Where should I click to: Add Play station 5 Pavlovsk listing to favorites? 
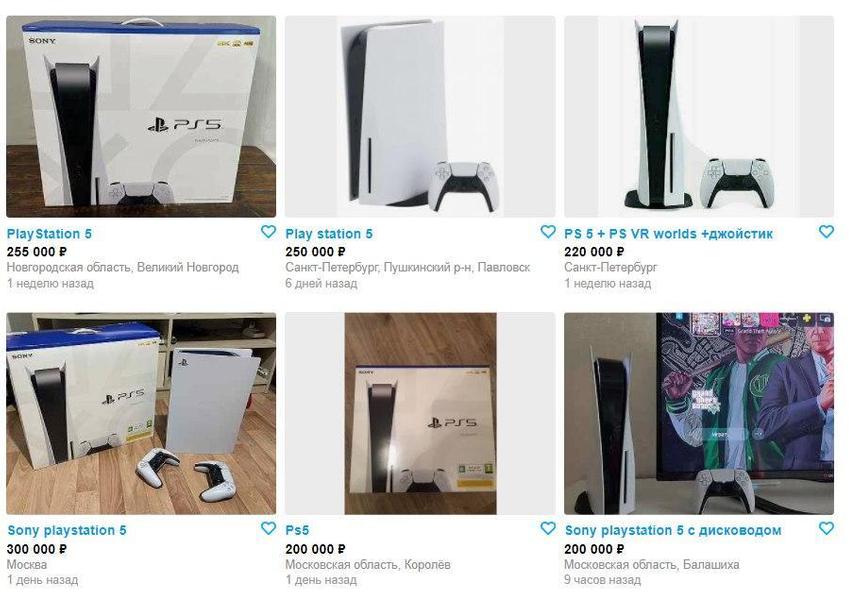click(x=547, y=232)
